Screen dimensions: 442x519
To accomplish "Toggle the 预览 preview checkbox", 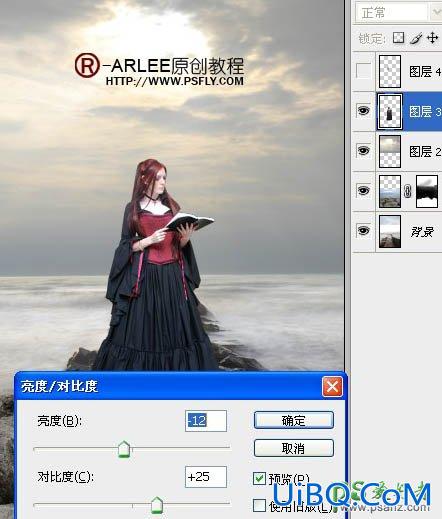I will 259,478.
